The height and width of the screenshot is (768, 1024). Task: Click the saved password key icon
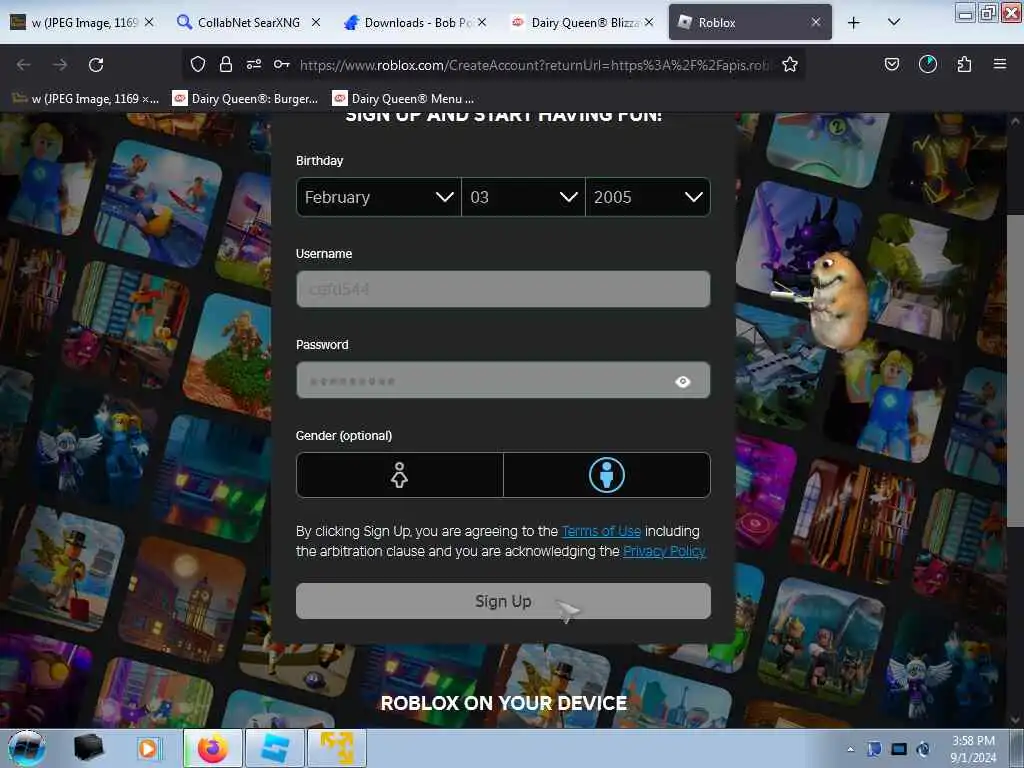281,64
